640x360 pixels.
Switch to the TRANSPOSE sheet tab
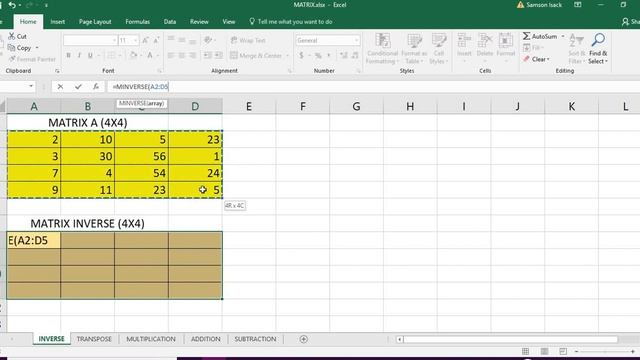point(94,339)
